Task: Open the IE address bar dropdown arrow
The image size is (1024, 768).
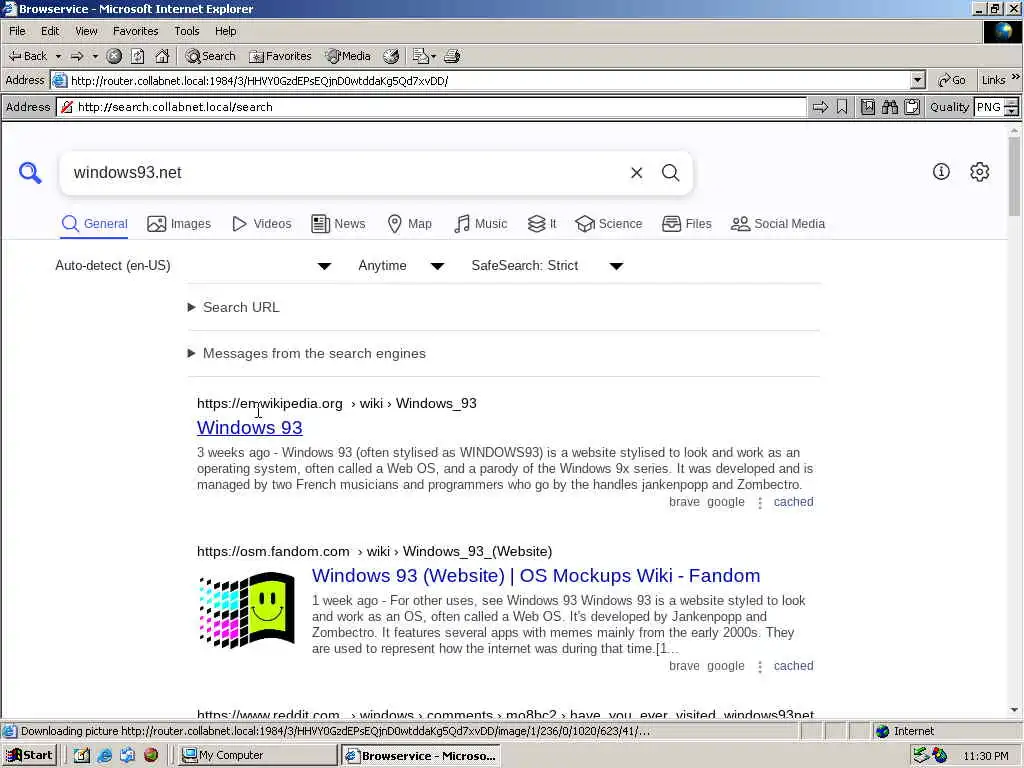Action: point(918,80)
